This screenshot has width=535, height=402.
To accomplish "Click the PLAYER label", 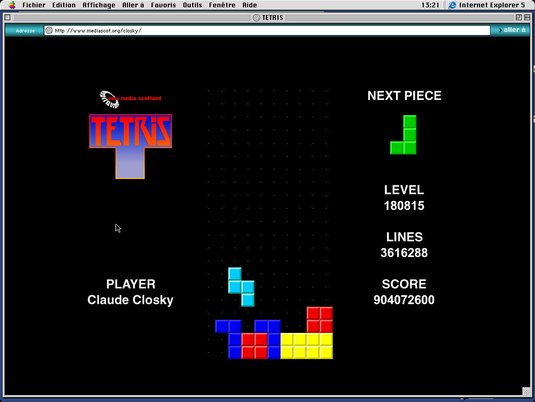I will [131, 284].
